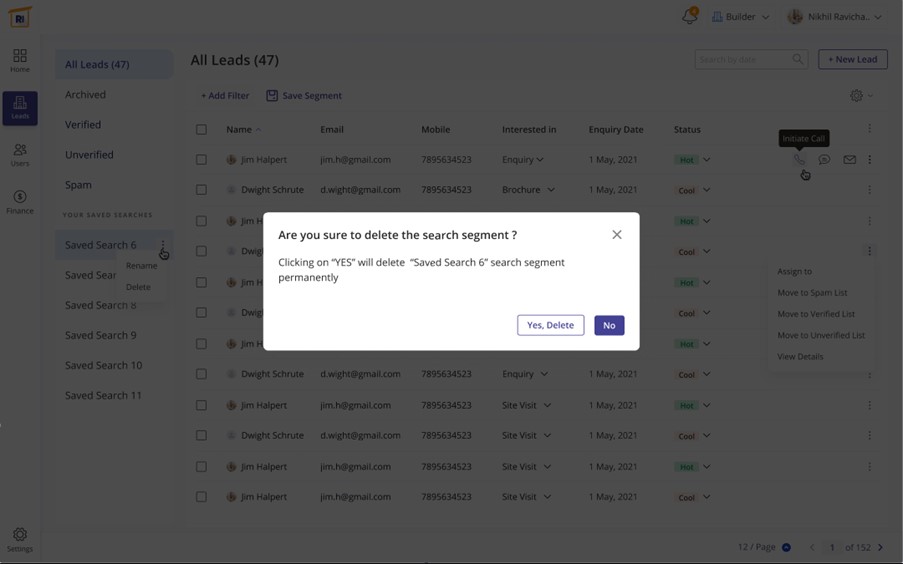Choose Move to Spam List option
Viewport: 903px width, 564px height.
pos(812,293)
